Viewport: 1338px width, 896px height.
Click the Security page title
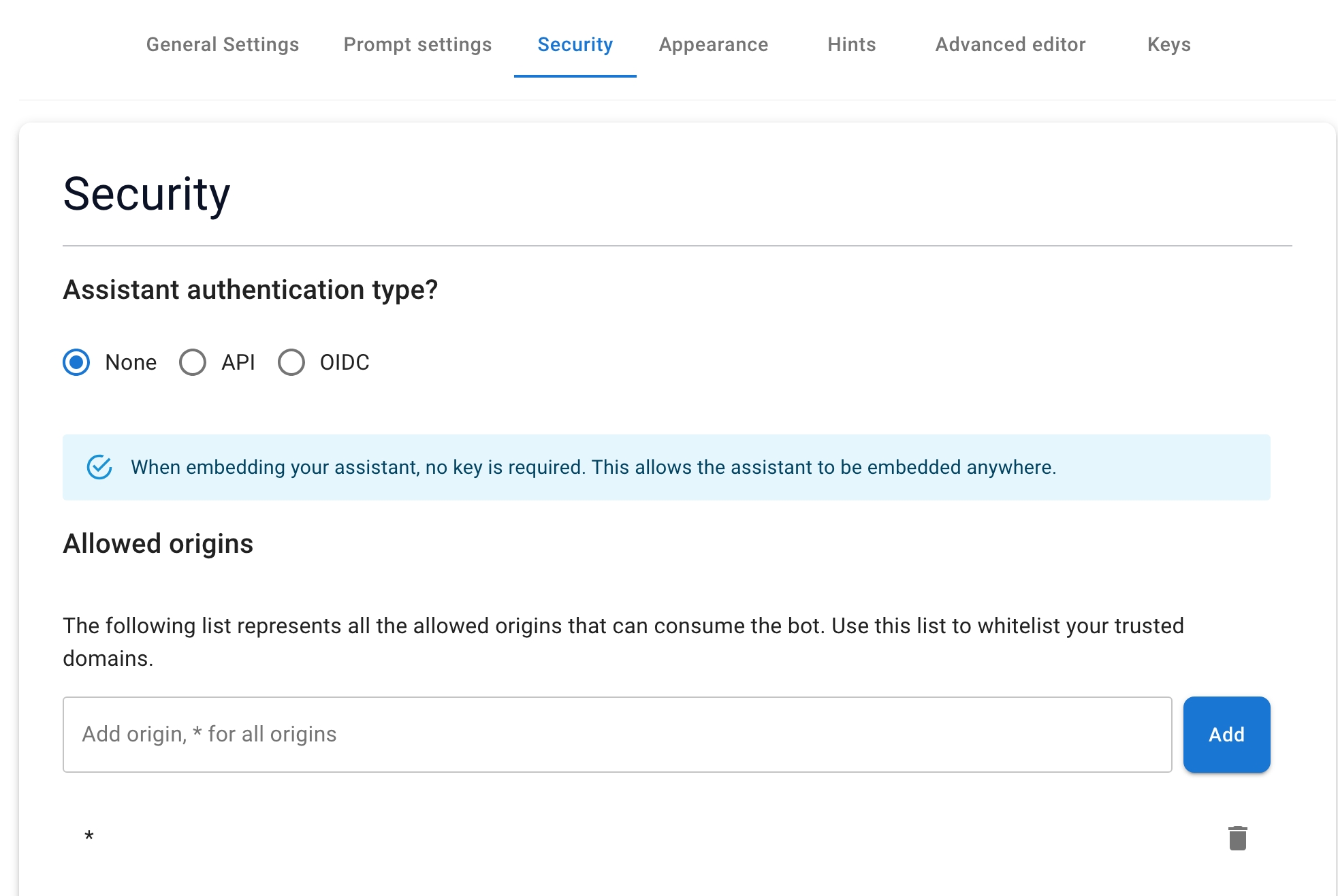(146, 195)
